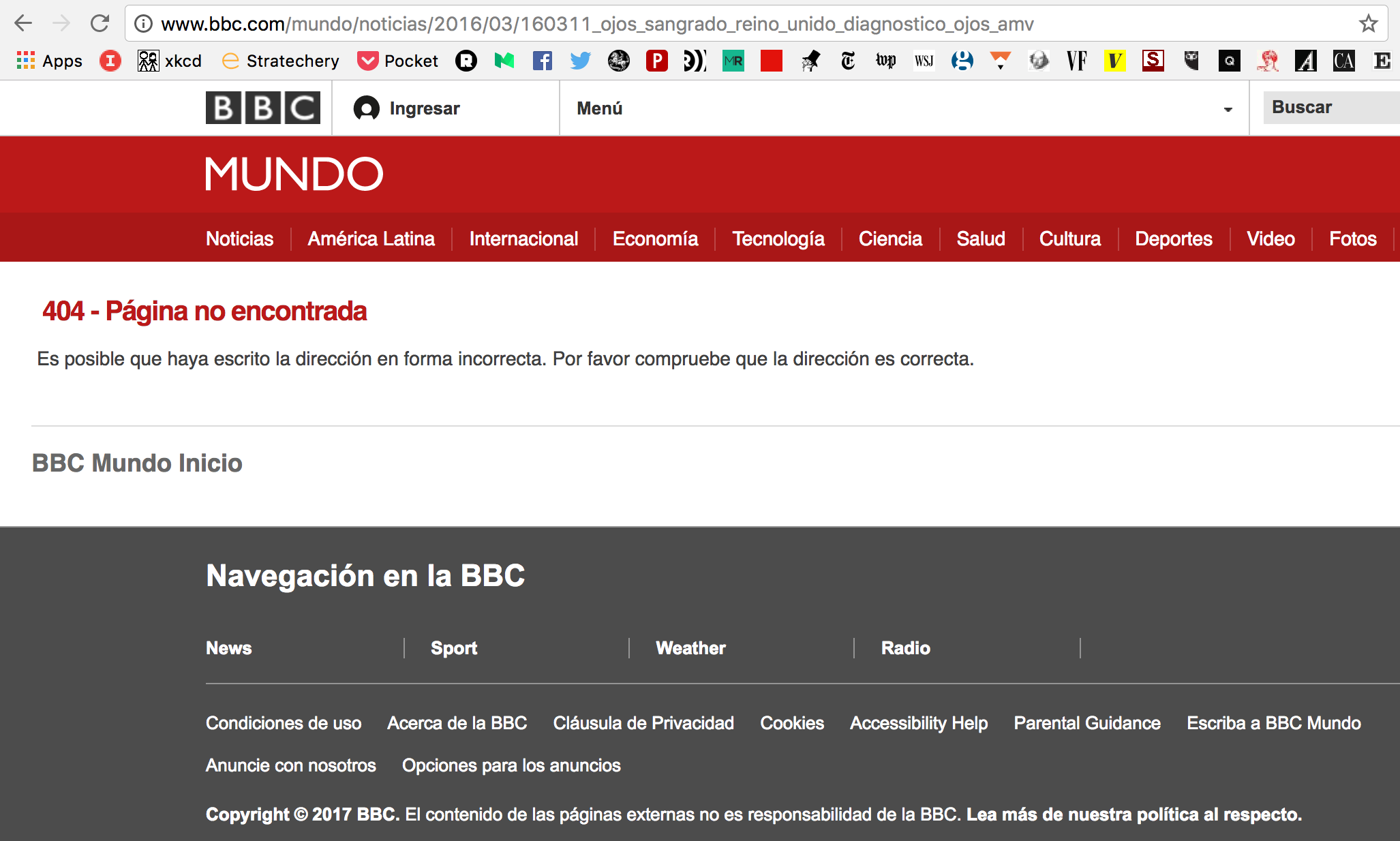1400x841 pixels.
Task: Open the WSJ bookmark icon
Action: click(924, 61)
